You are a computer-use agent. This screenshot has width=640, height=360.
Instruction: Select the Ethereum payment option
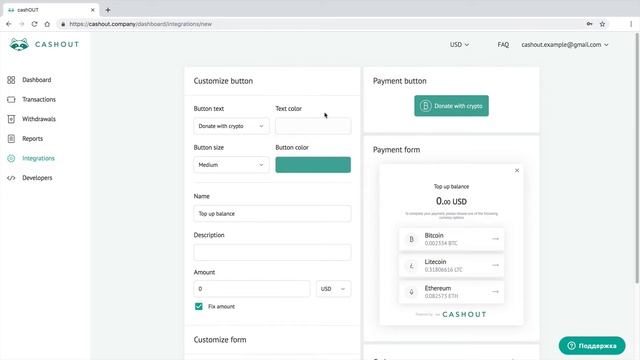tap(451, 292)
